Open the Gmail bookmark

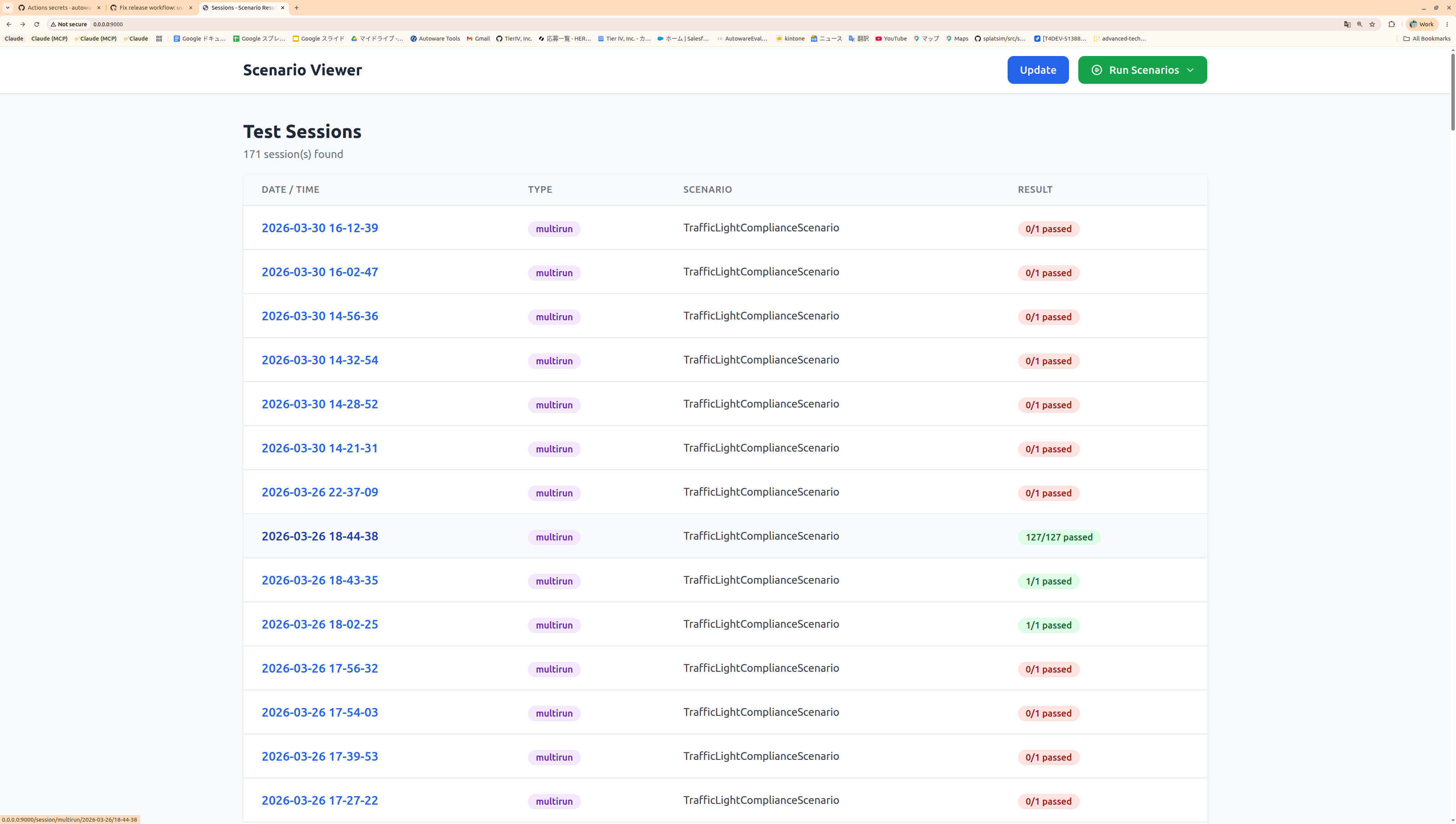click(478, 39)
